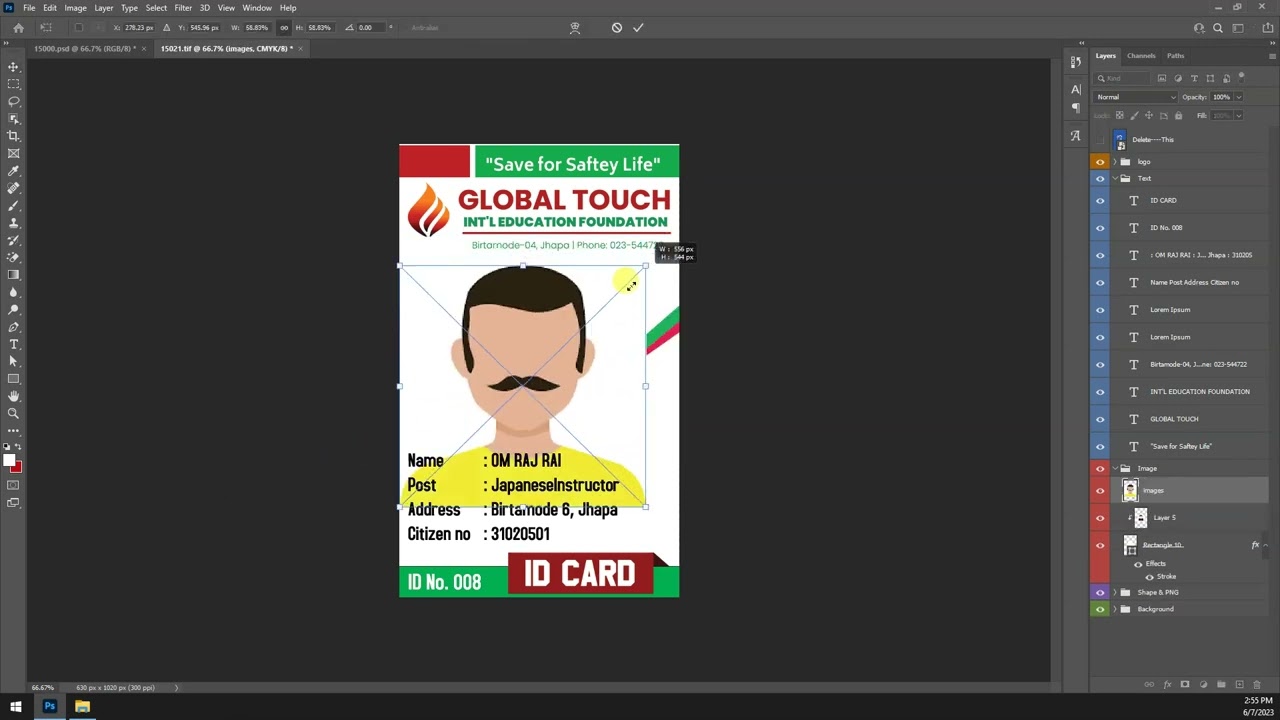Select the Pen tool
The width and height of the screenshot is (1280, 720).
pos(13,327)
